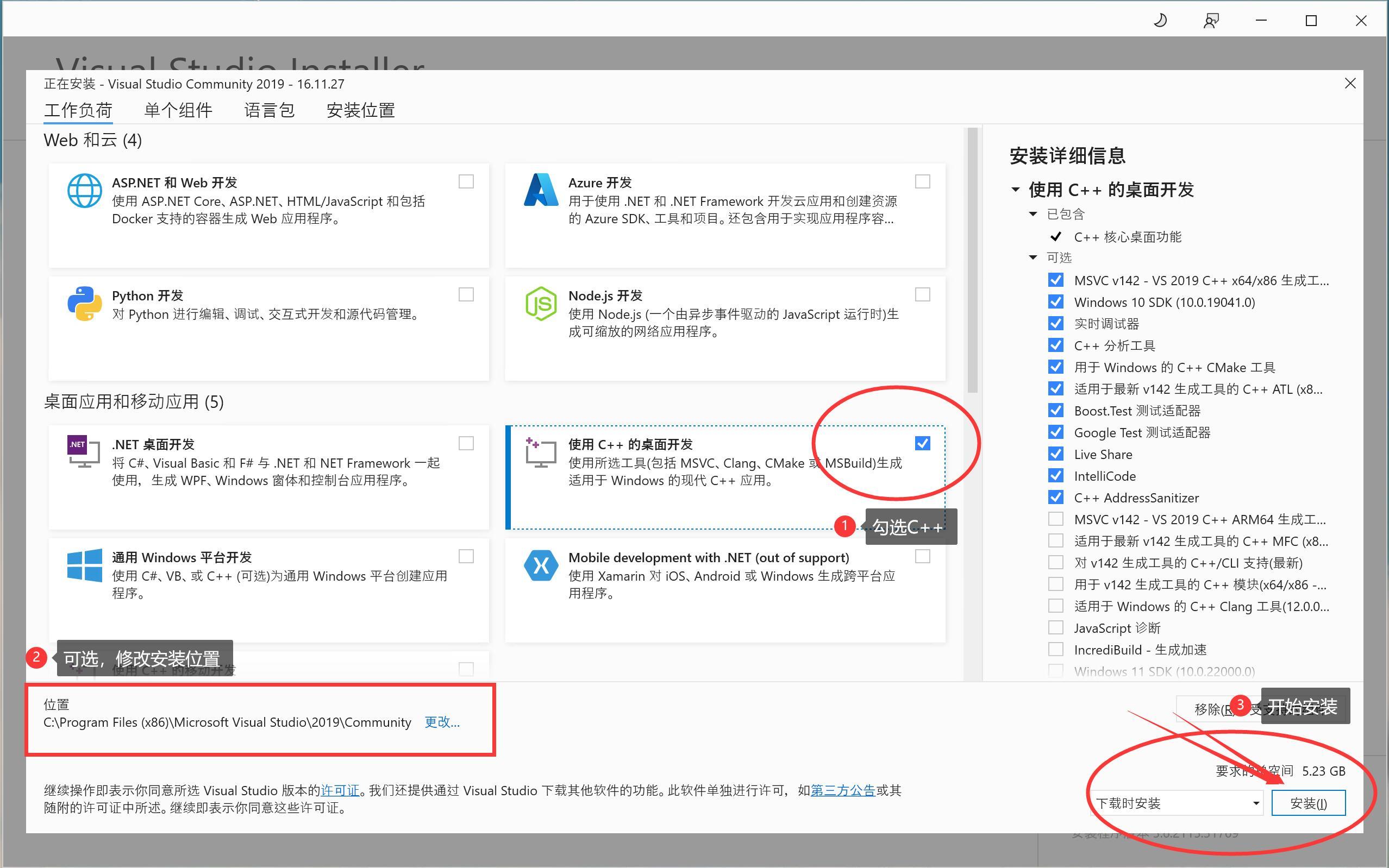Click the workloads list vertical scrollbar
1389x868 pixels.
point(972,261)
